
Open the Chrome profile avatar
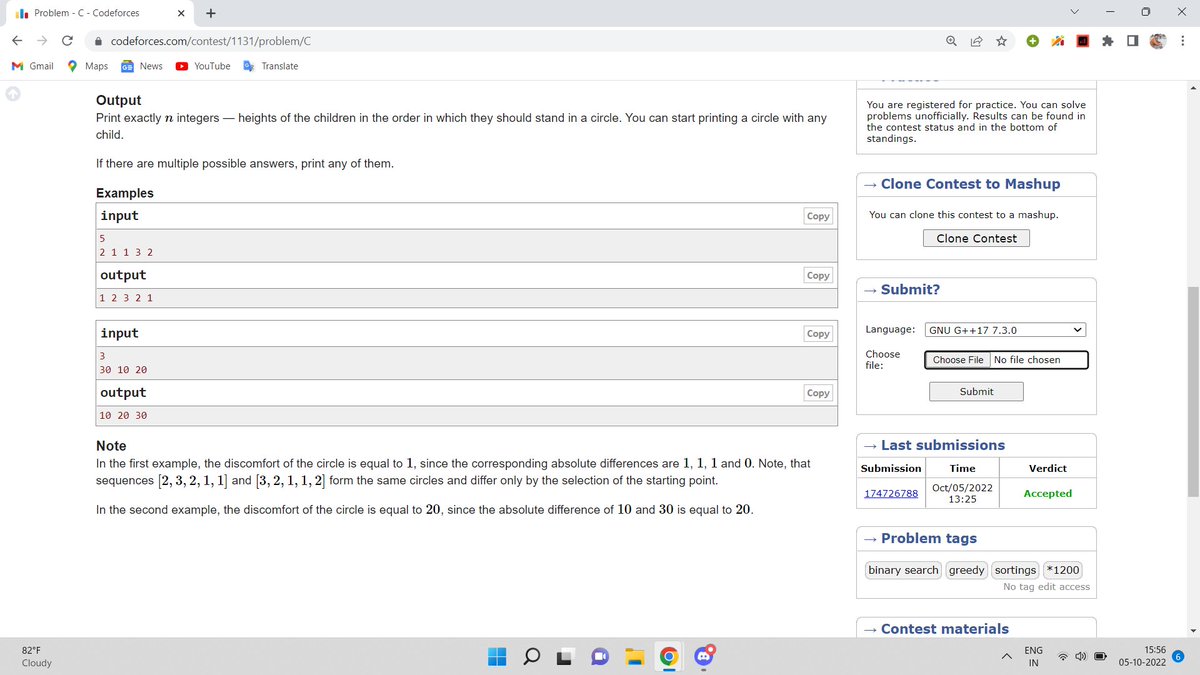coord(1158,40)
